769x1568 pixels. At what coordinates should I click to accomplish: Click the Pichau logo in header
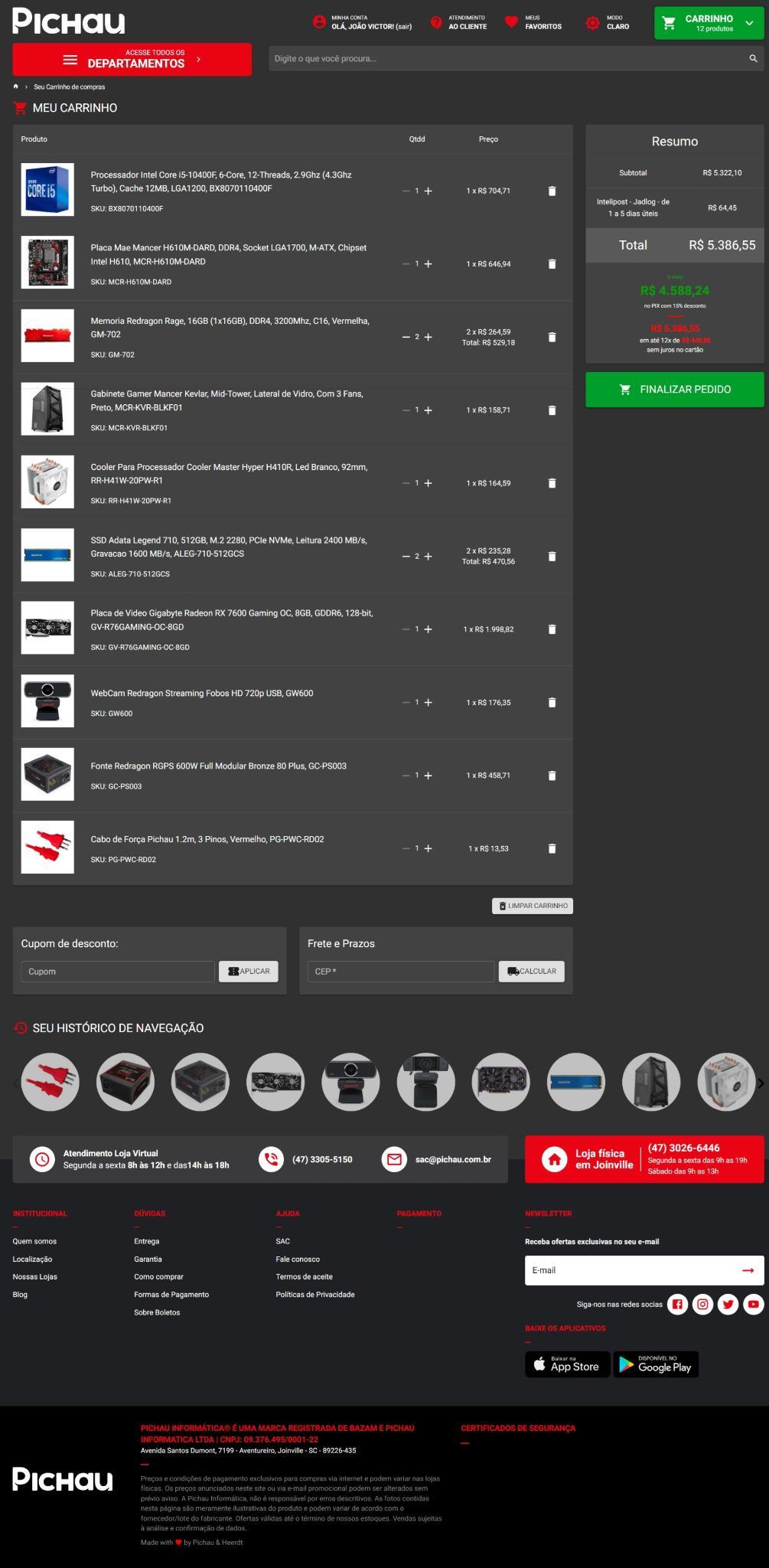click(68, 21)
